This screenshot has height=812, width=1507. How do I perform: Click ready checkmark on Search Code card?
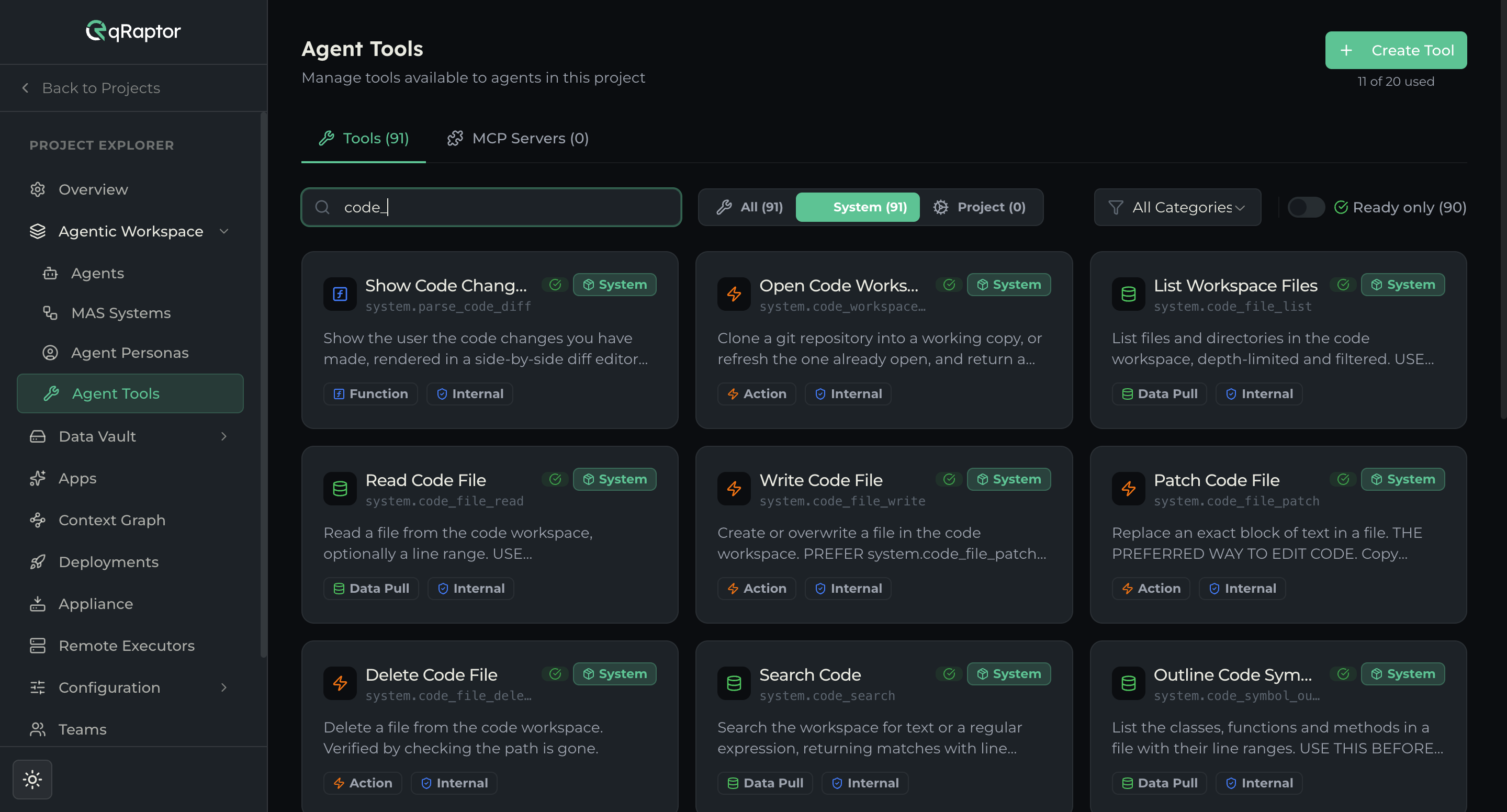[949, 674]
